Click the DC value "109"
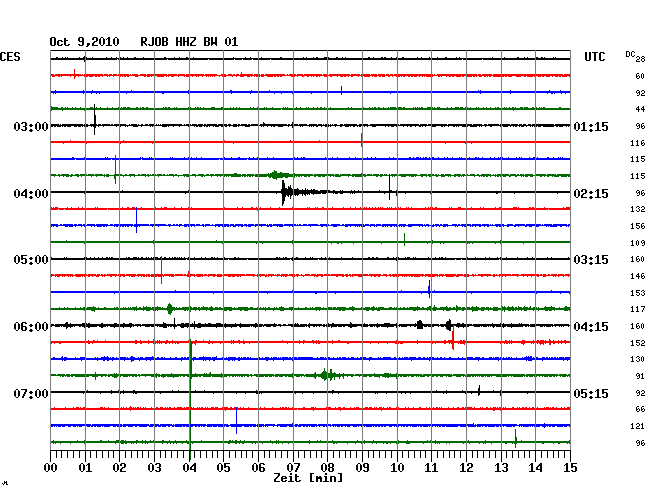Image resolution: width=650 pixels, height=494 pixels. coord(638,243)
